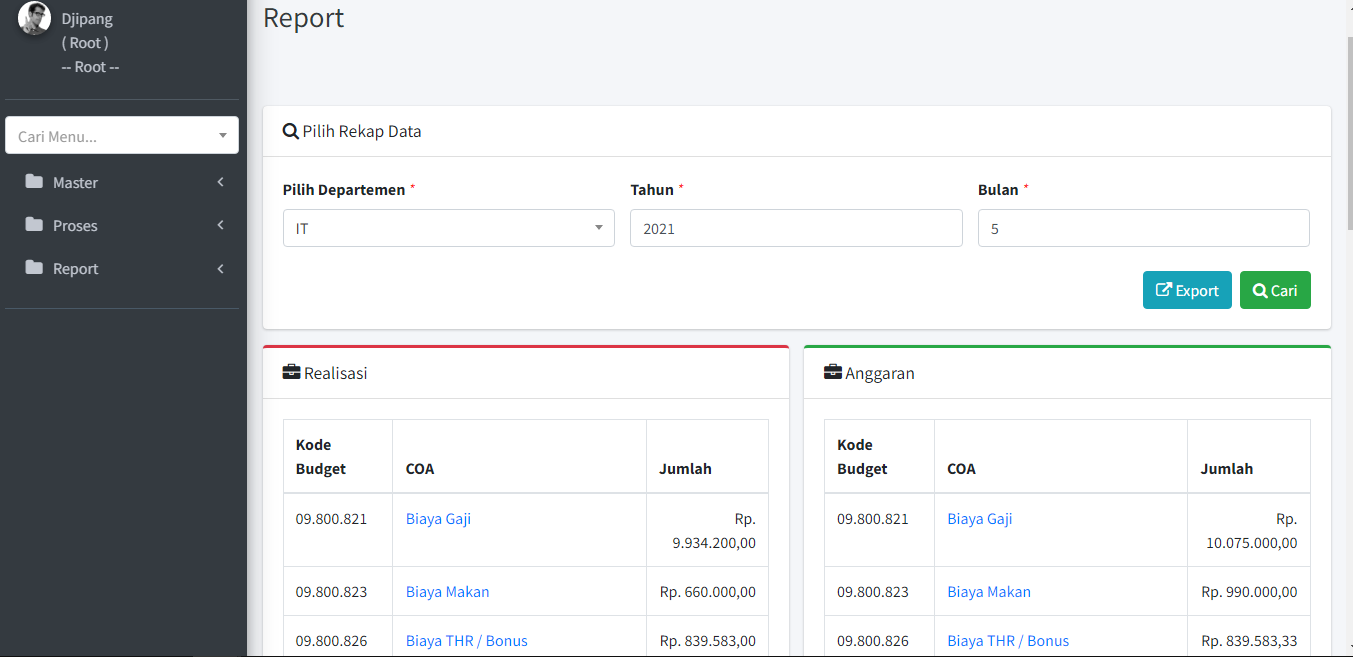This screenshot has height=657, width=1353.
Task: Click the magnifier icon beside Pilih Rekap Data
Action: (x=291, y=131)
